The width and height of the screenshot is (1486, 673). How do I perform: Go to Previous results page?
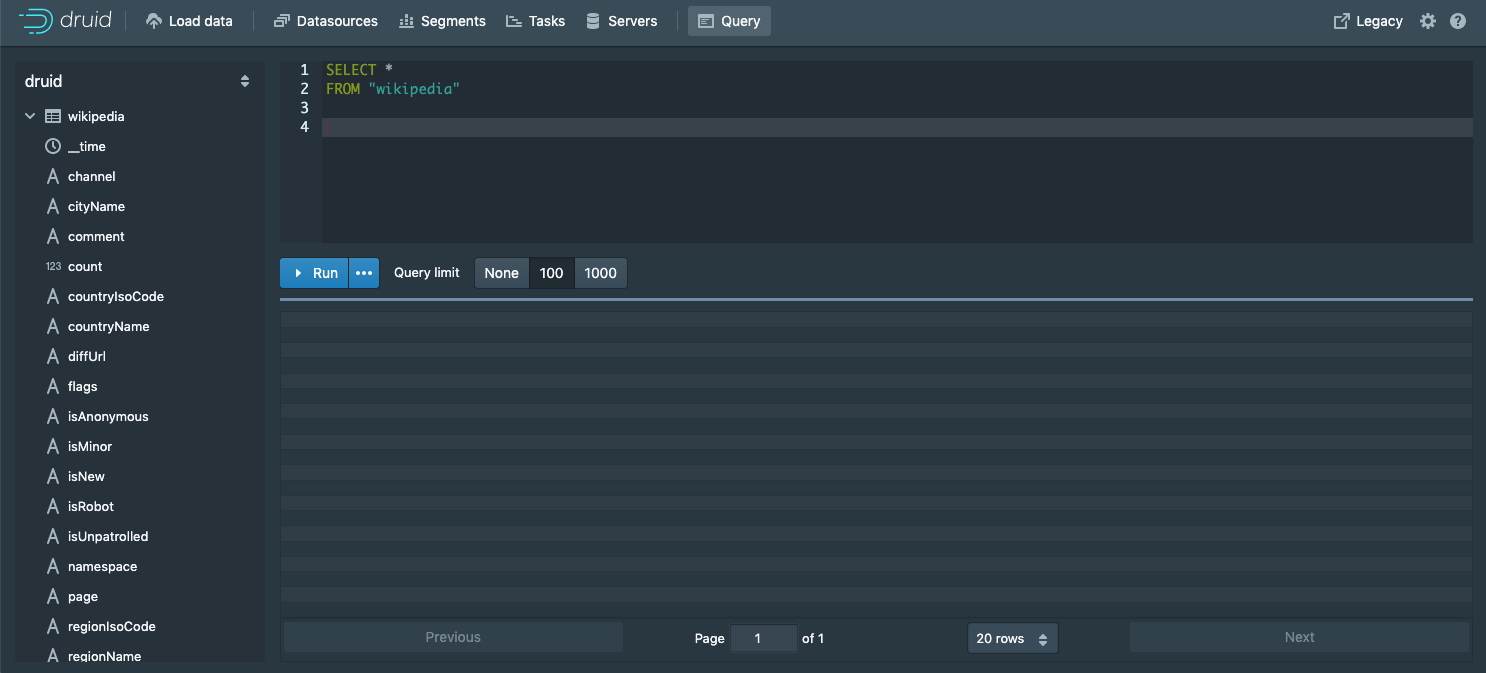click(x=453, y=637)
